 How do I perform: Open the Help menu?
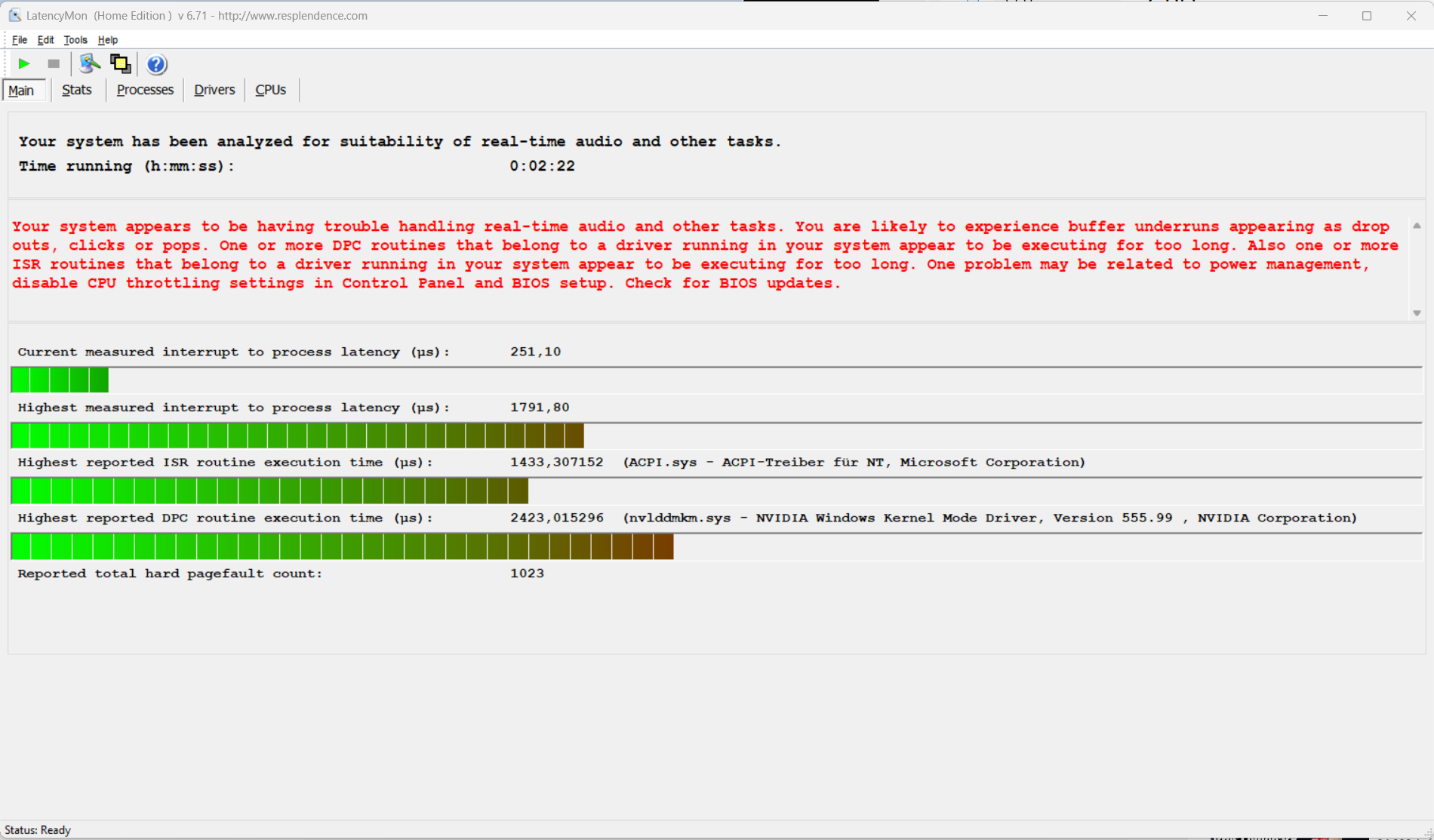tap(108, 40)
